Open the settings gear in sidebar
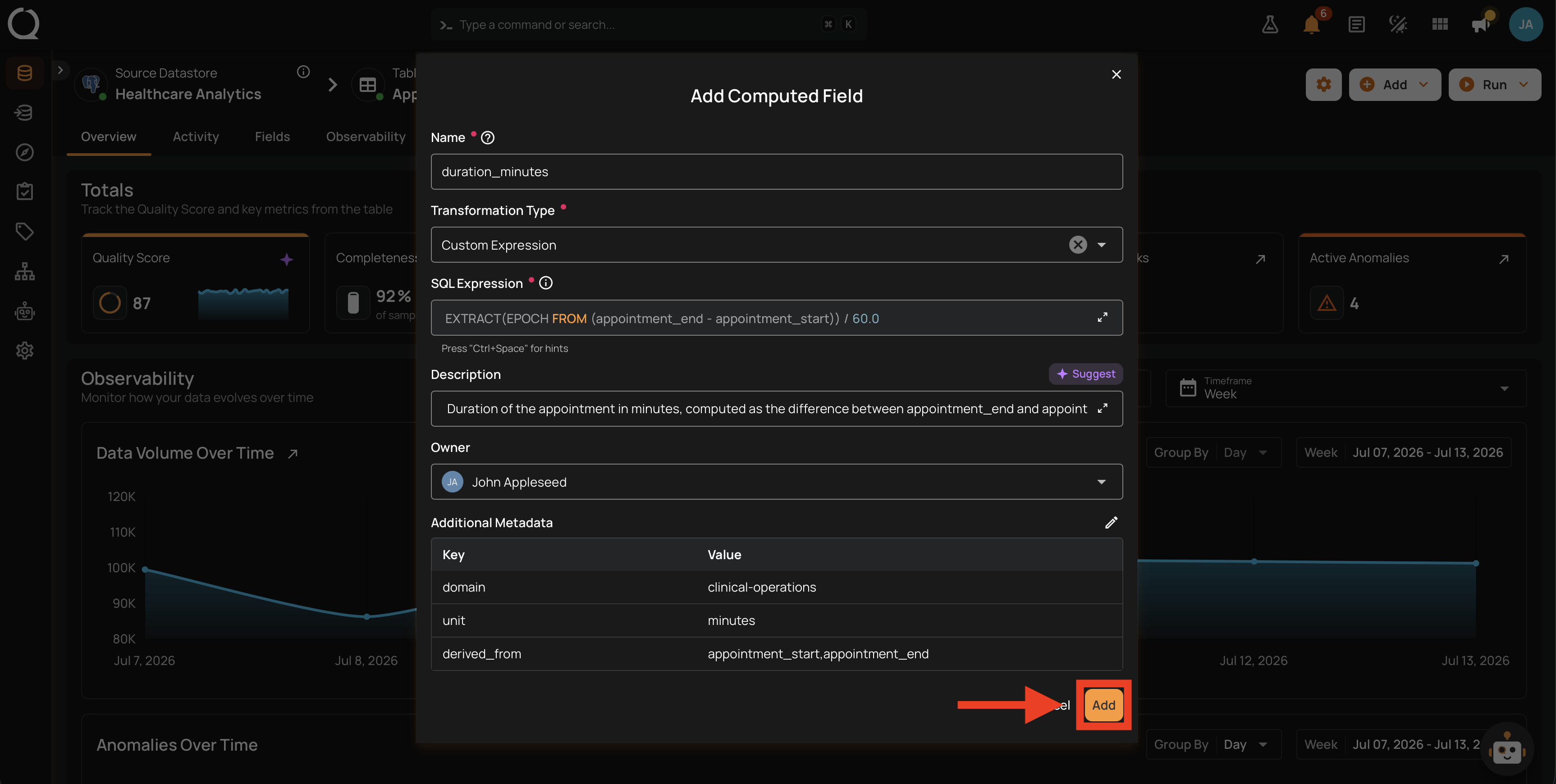The height and width of the screenshot is (784, 1556). point(25,351)
